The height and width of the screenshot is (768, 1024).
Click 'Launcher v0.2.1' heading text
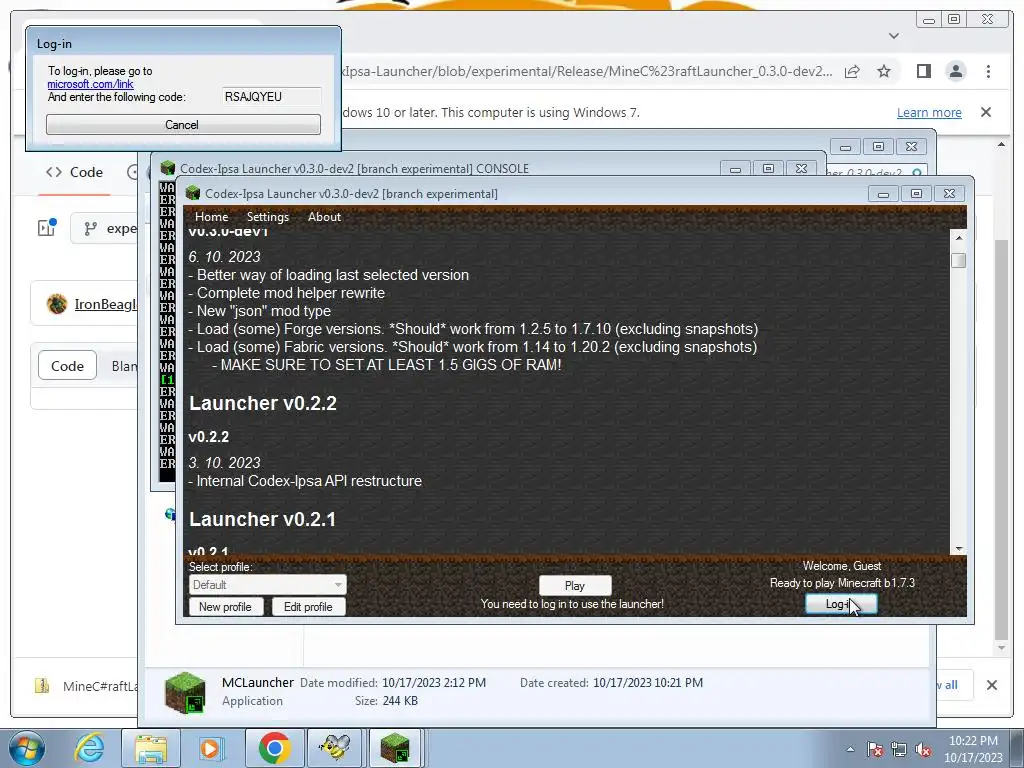point(262,519)
